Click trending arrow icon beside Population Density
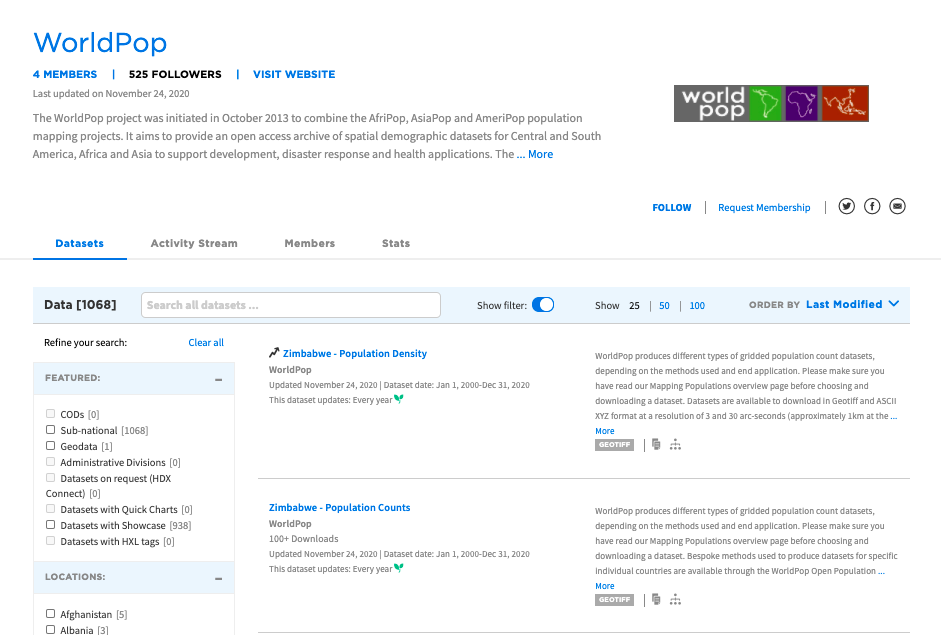 coord(274,353)
